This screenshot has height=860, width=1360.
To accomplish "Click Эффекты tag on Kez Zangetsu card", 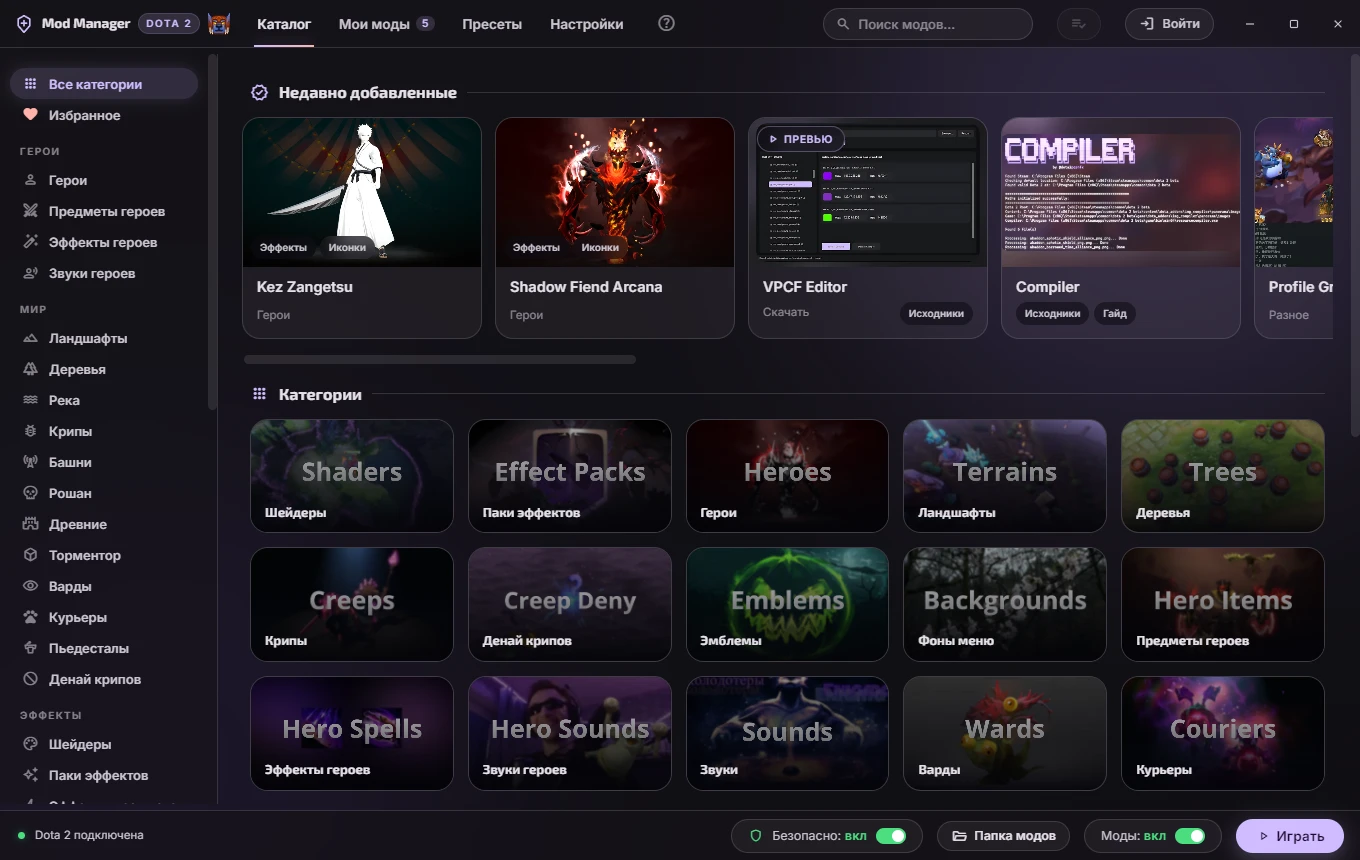I will [283, 247].
